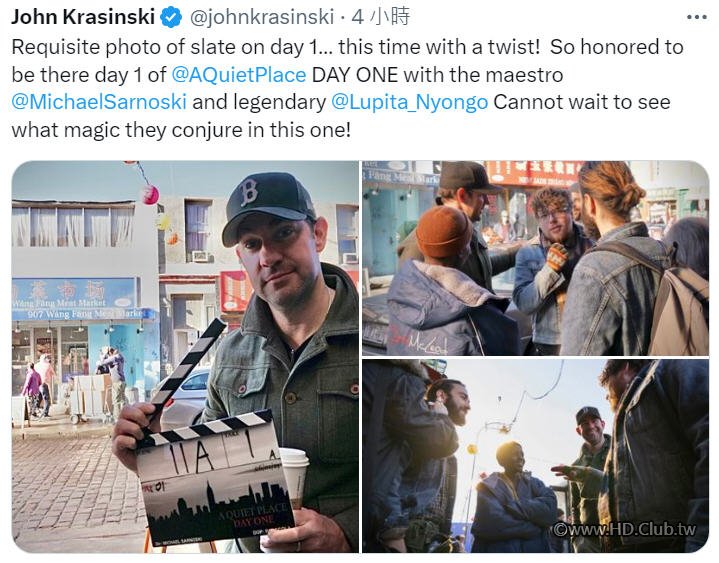This screenshot has width=719, height=563.
Task: Open the 4 小時 timestamp link
Action: pyautogui.click(x=381, y=17)
